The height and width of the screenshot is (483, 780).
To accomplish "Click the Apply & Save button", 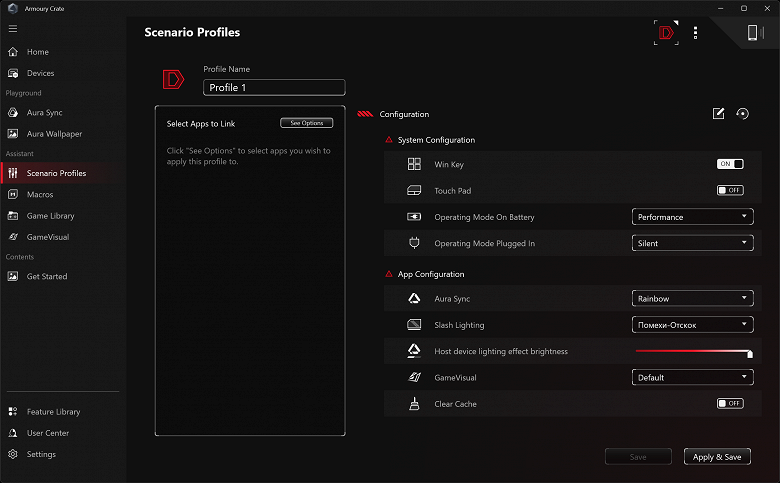I will click(x=717, y=457).
